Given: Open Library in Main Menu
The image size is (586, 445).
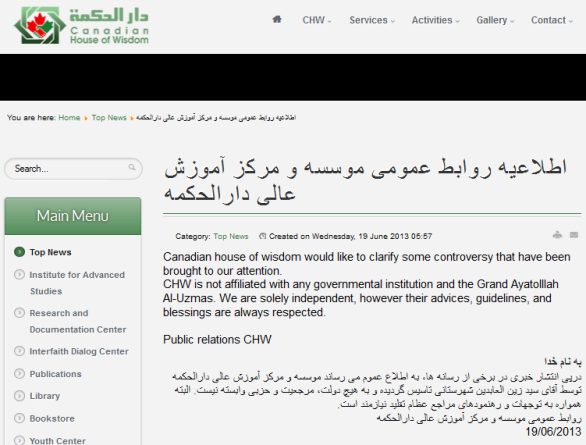Looking at the screenshot, I should (45, 396).
